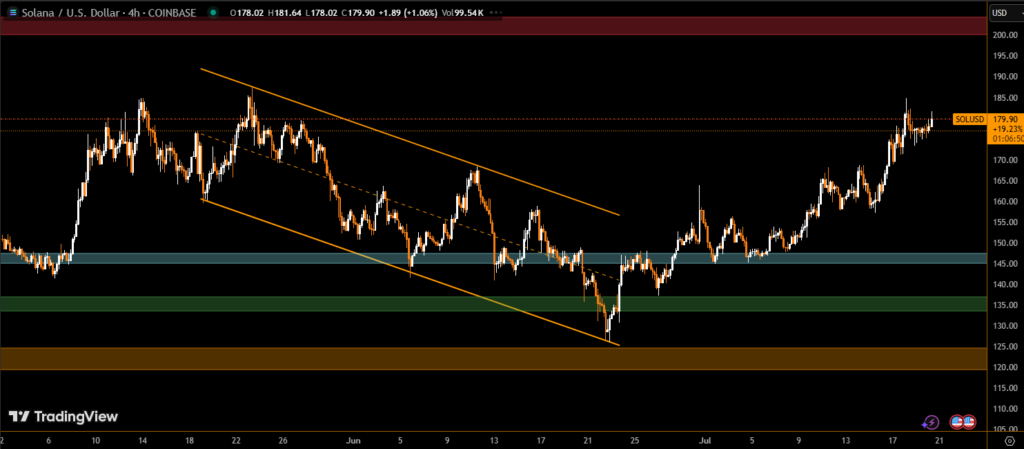
Task: Click the green market status dot
Action: click(x=215, y=12)
